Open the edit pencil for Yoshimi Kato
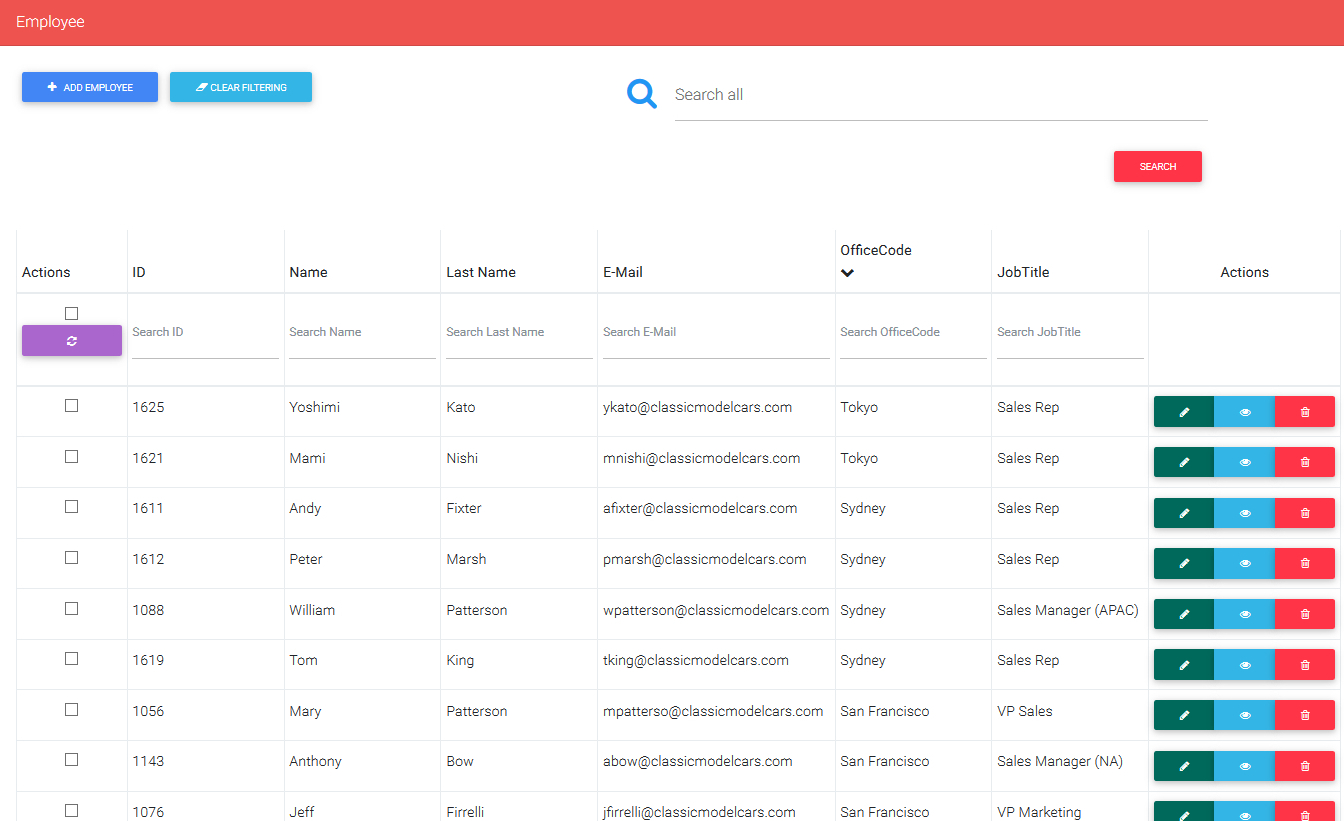 (1183, 411)
